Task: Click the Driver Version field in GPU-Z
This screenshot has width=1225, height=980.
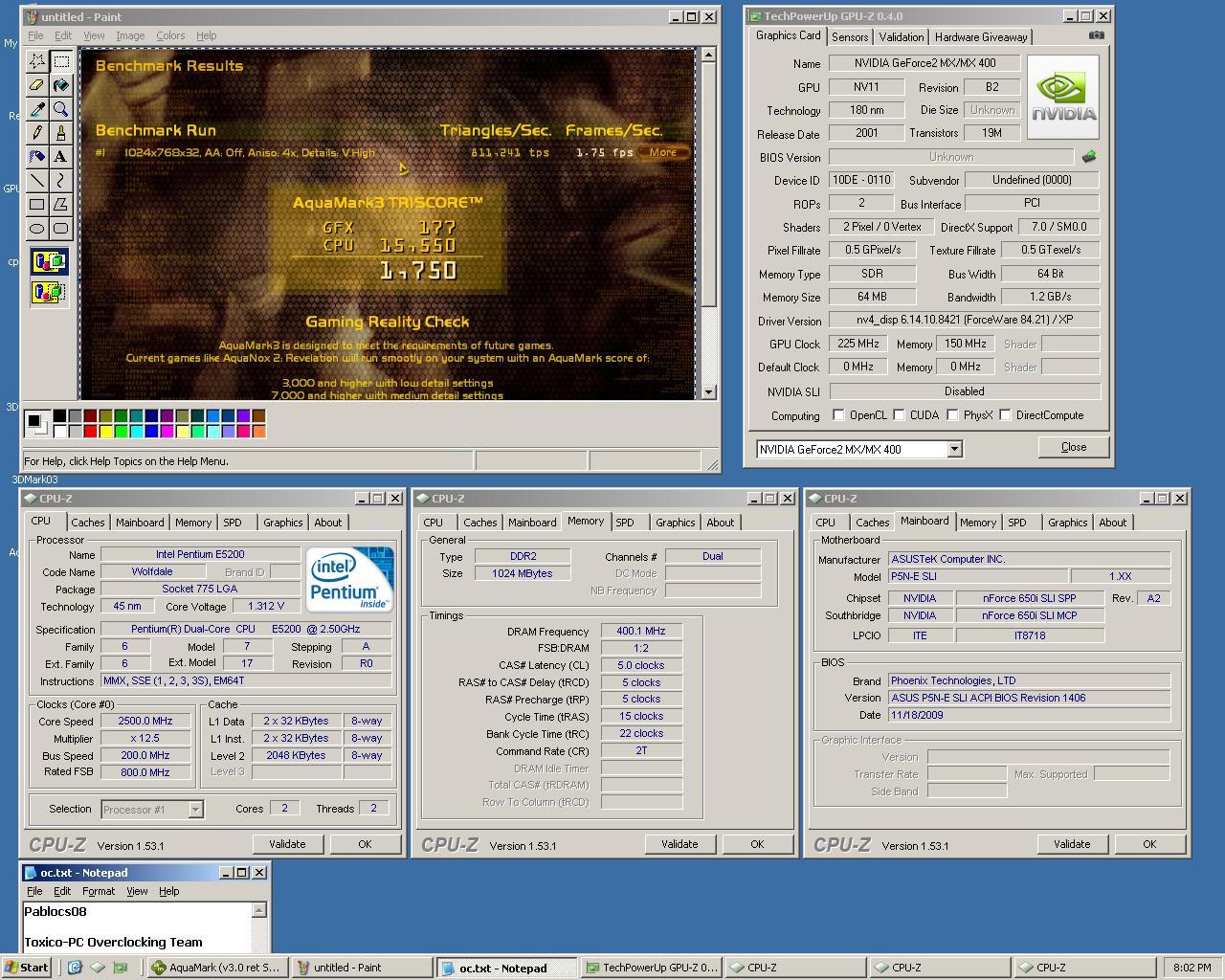Action: 964,320
